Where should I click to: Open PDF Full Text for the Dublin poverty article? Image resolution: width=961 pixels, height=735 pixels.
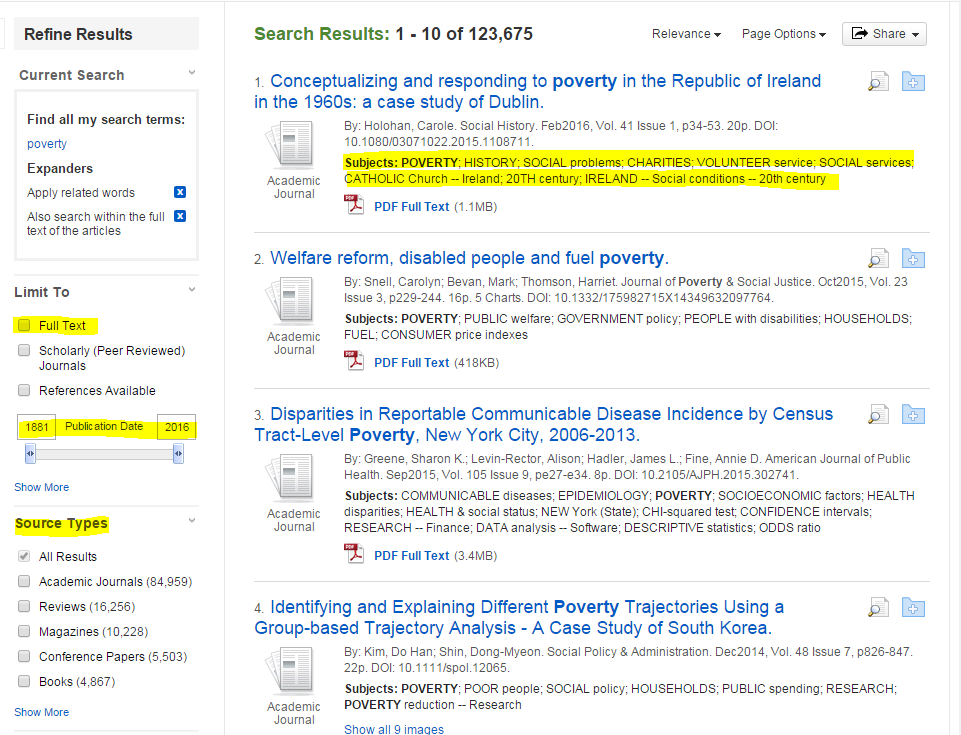point(413,206)
